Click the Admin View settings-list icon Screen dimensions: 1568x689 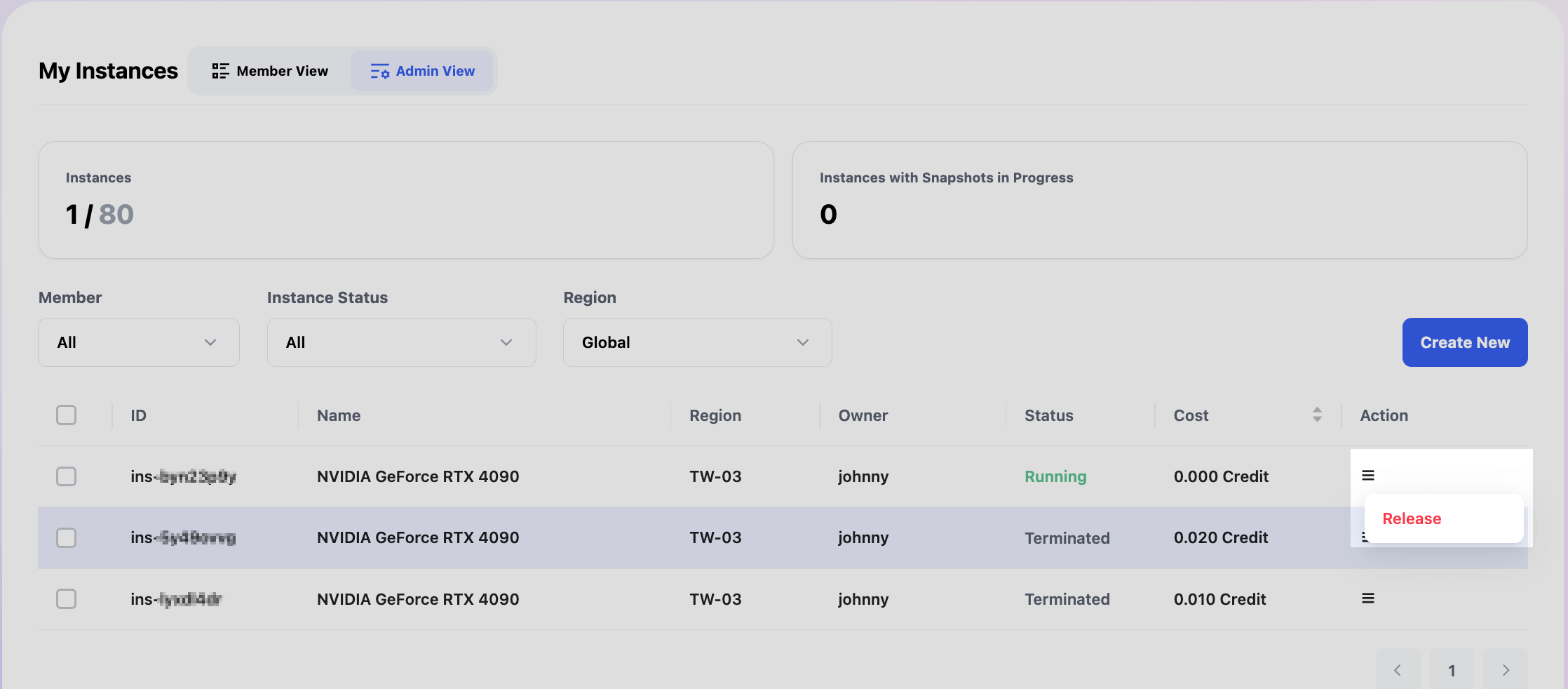coord(379,71)
